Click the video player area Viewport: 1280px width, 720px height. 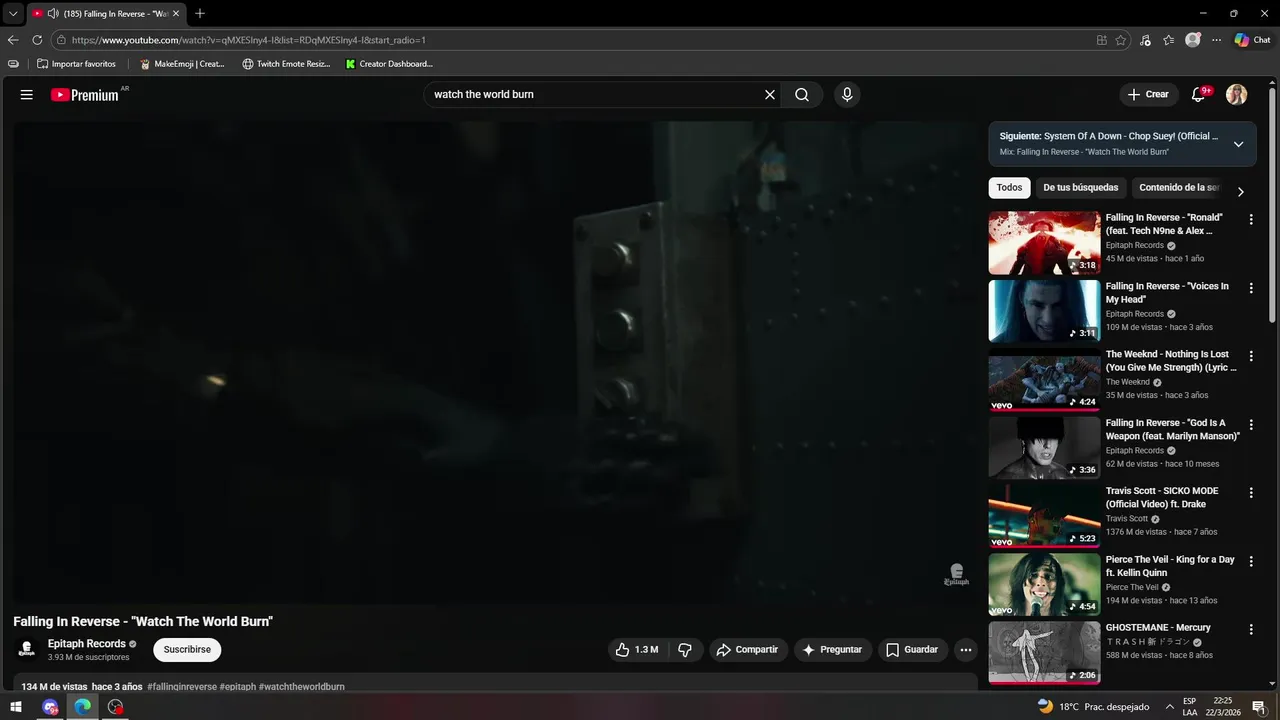tap(496, 363)
